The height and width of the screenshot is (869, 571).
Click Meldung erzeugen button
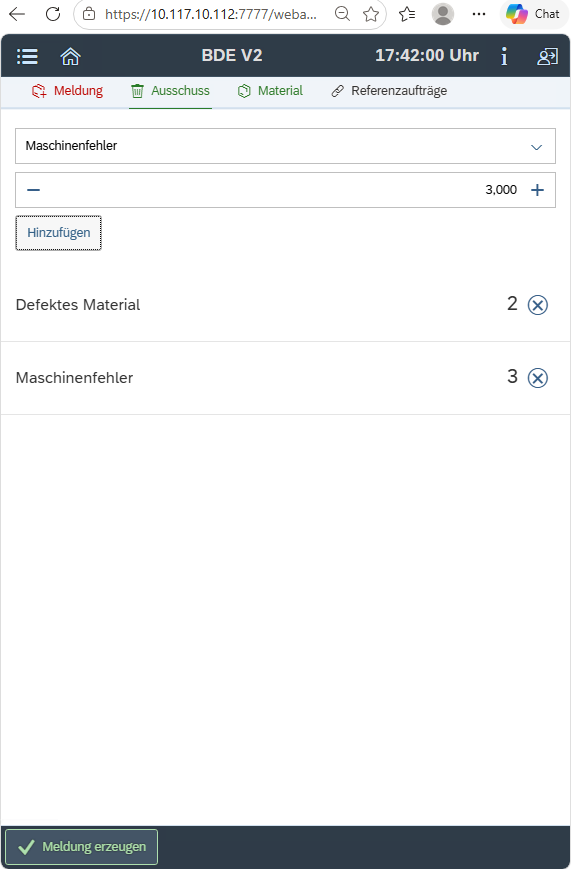[x=81, y=847]
